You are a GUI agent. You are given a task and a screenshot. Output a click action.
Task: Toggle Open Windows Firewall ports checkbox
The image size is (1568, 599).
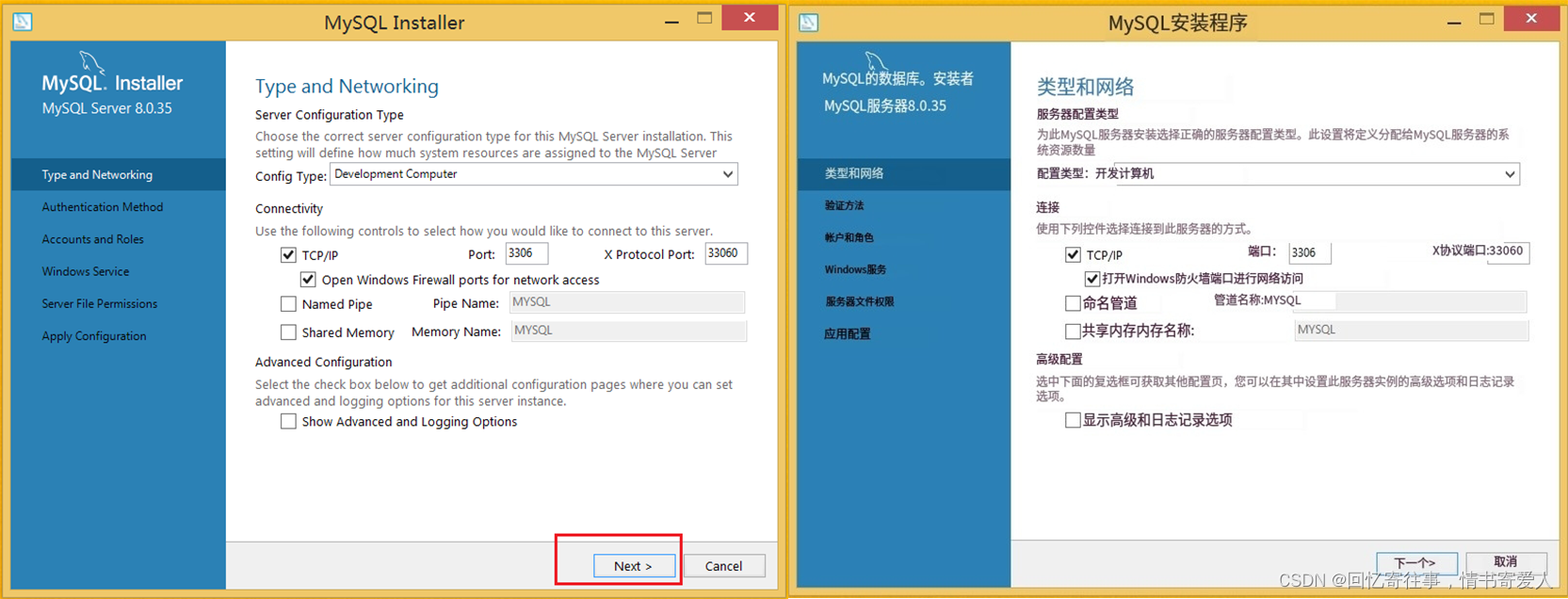click(308, 280)
